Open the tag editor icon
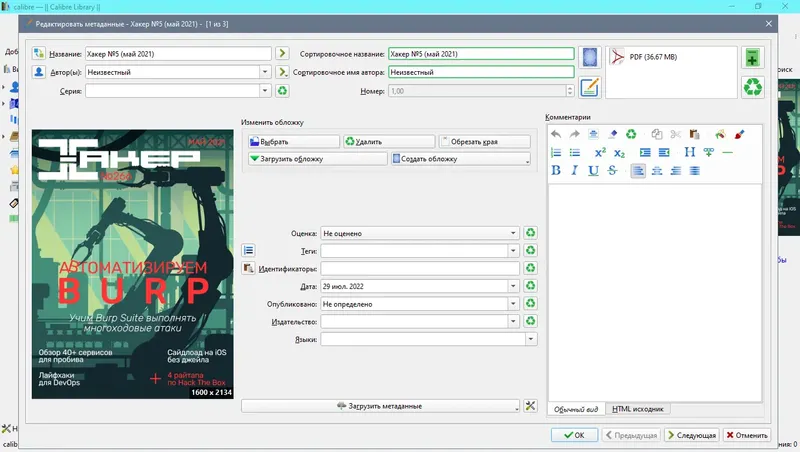 point(248,250)
